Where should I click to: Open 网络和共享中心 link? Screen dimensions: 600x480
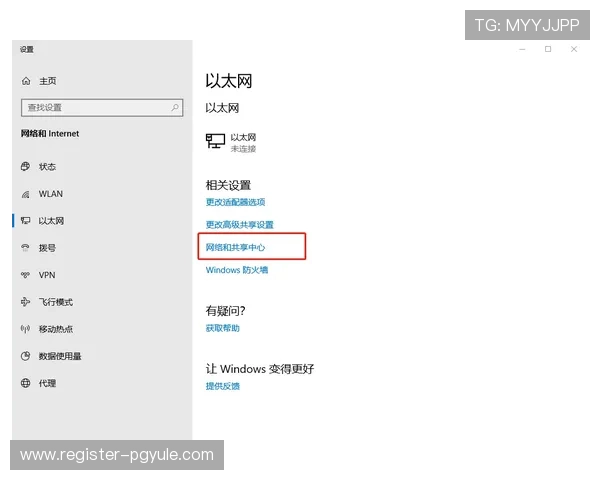(235, 247)
